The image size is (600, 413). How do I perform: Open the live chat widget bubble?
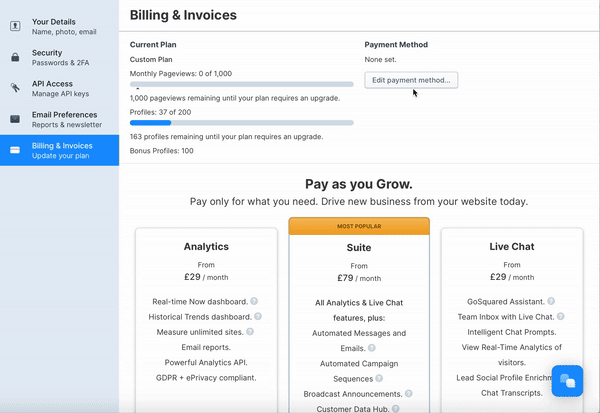[x=566, y=380]
